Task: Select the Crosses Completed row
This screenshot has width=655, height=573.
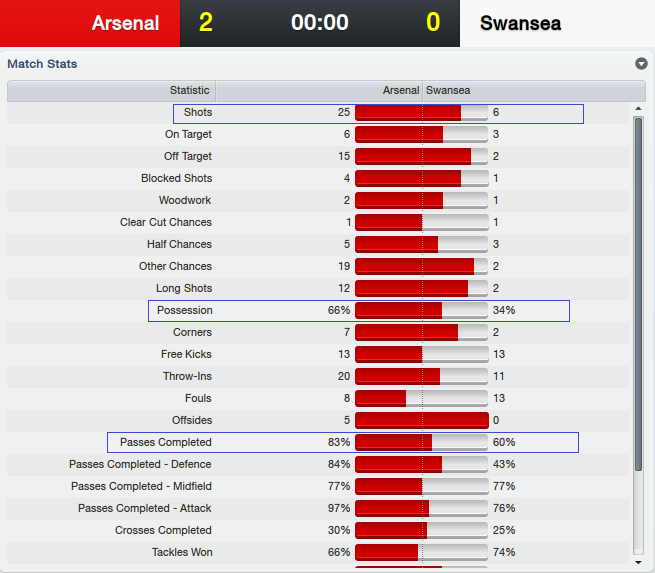Action: point(318,530)
